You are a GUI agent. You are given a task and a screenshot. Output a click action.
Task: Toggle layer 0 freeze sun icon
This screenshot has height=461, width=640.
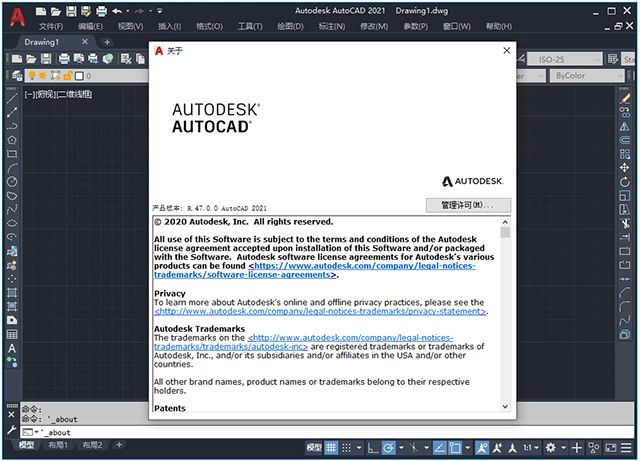43,76
